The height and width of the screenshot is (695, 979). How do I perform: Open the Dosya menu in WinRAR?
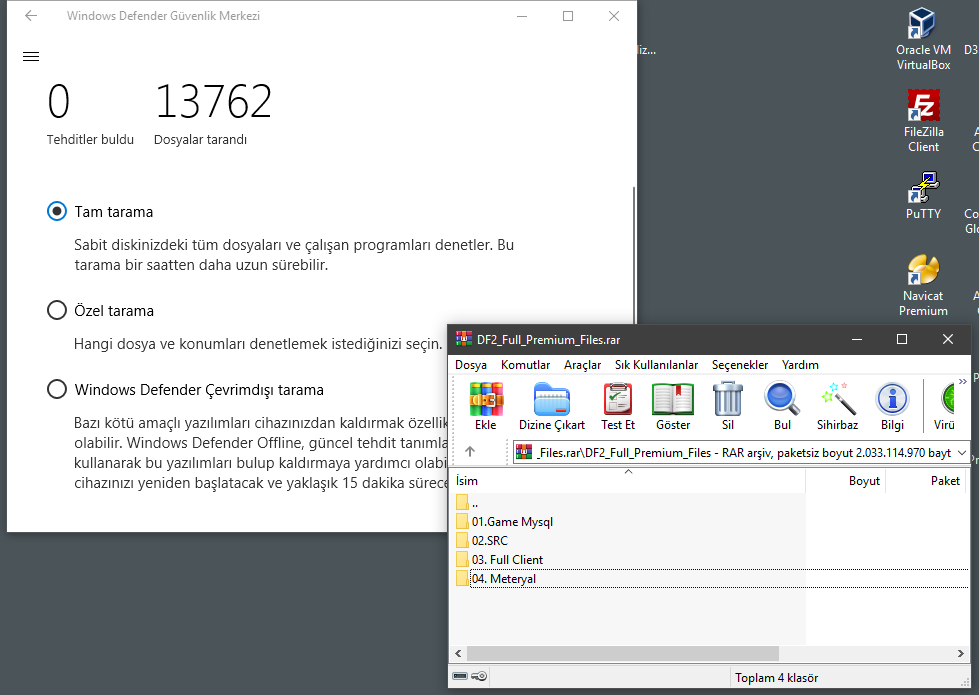click(471, 365)
